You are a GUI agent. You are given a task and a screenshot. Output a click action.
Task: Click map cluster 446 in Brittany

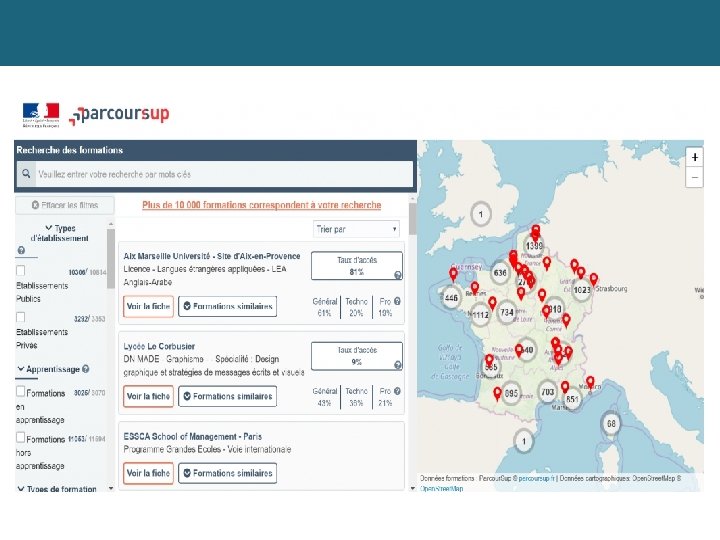pyautogui.click(x=451, y=298)
